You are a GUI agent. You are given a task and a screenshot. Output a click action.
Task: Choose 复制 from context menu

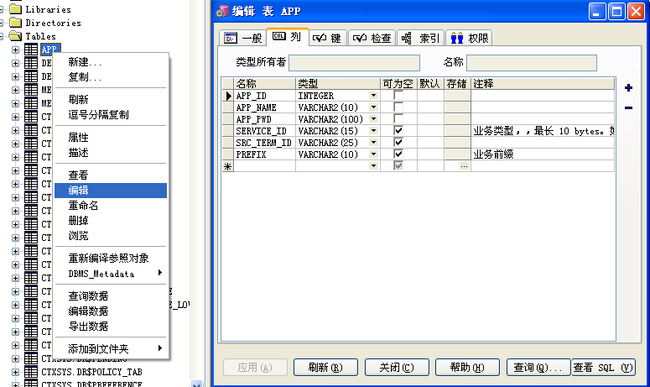pyautogui.click(x=111, y=77)
